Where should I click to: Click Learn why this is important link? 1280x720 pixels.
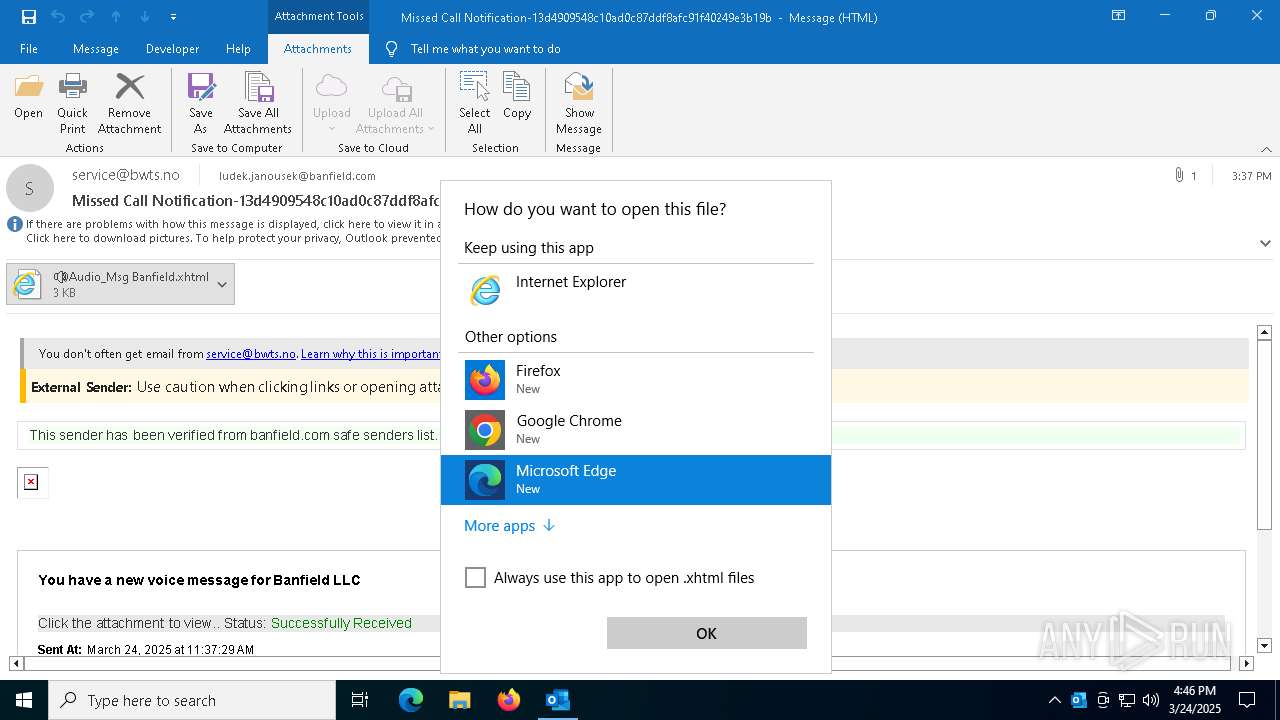371,354
